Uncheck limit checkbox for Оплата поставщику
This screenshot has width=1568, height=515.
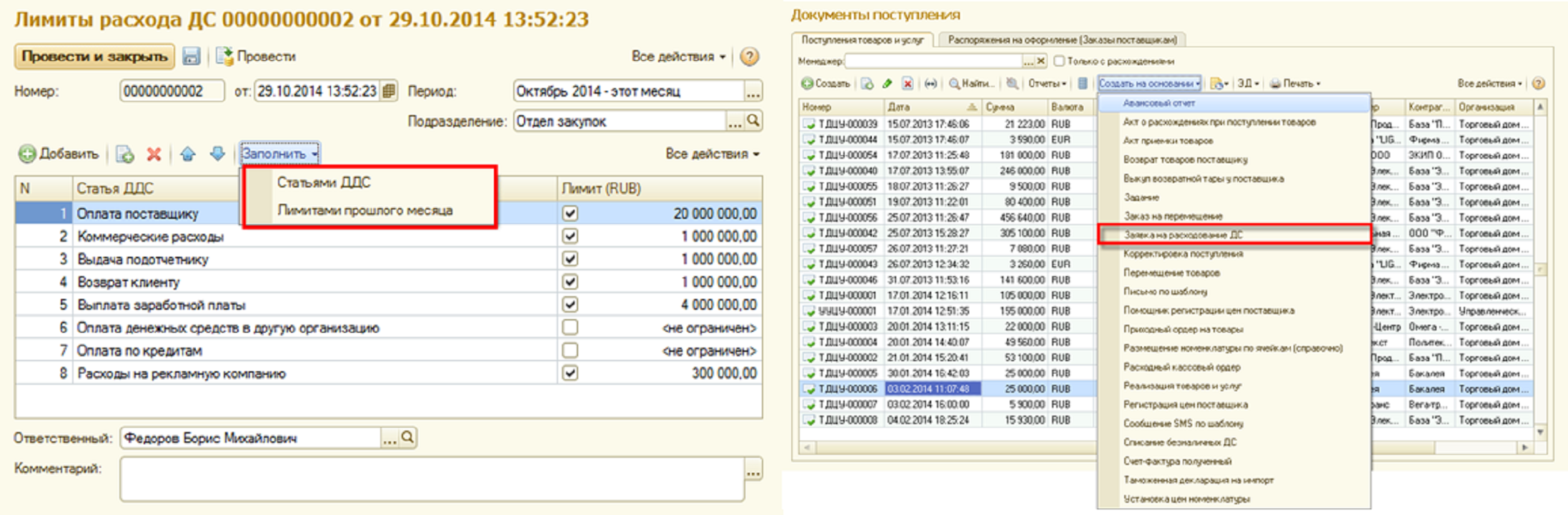(570, 213)
